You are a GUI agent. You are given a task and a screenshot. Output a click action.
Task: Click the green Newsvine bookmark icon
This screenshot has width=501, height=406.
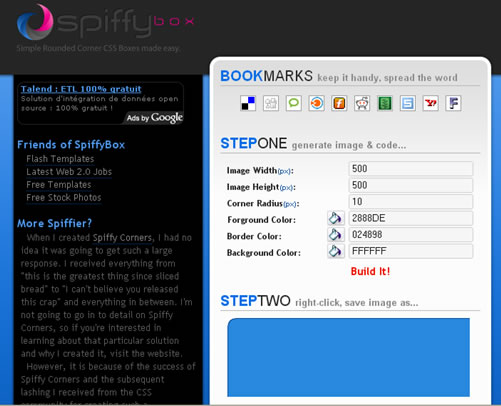pyautogui.click(x=385, y=103)
